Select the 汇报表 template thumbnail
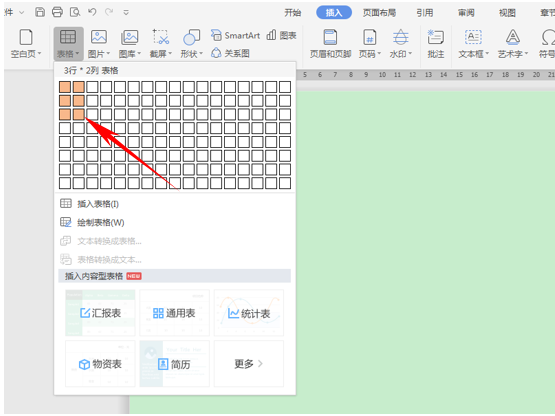This screenshot has width=555, height=416. coord(100,313)
